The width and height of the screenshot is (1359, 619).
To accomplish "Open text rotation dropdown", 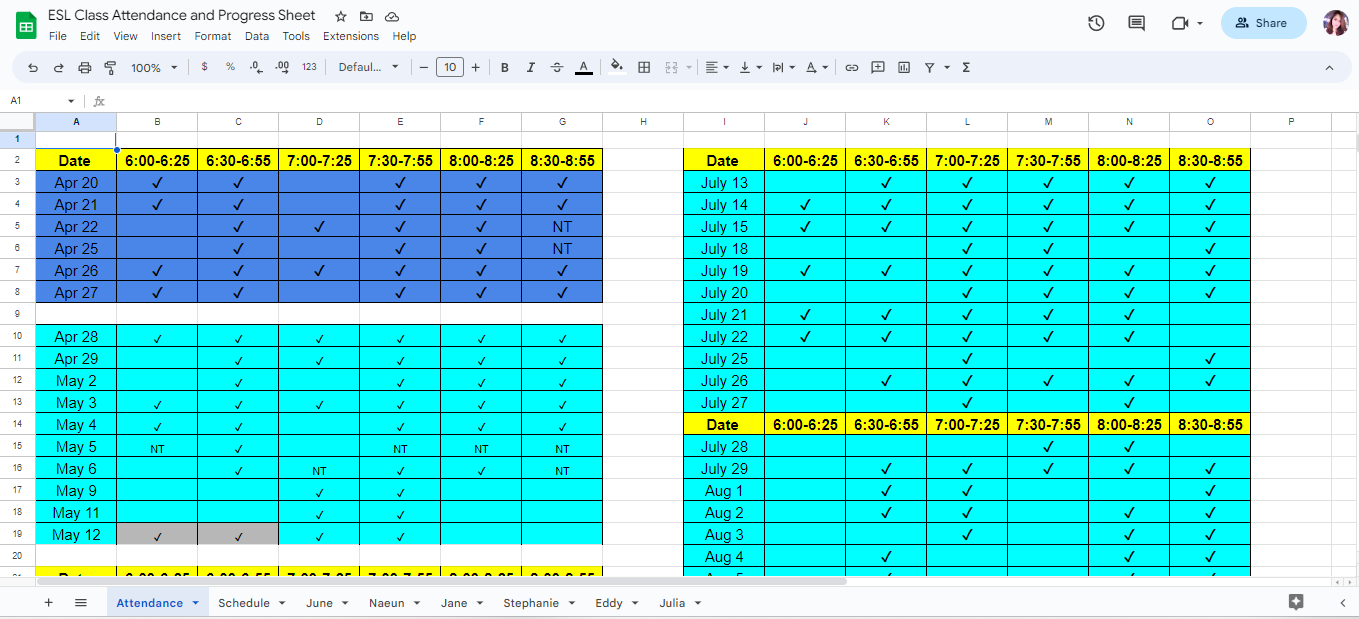I will click(817, 67).
